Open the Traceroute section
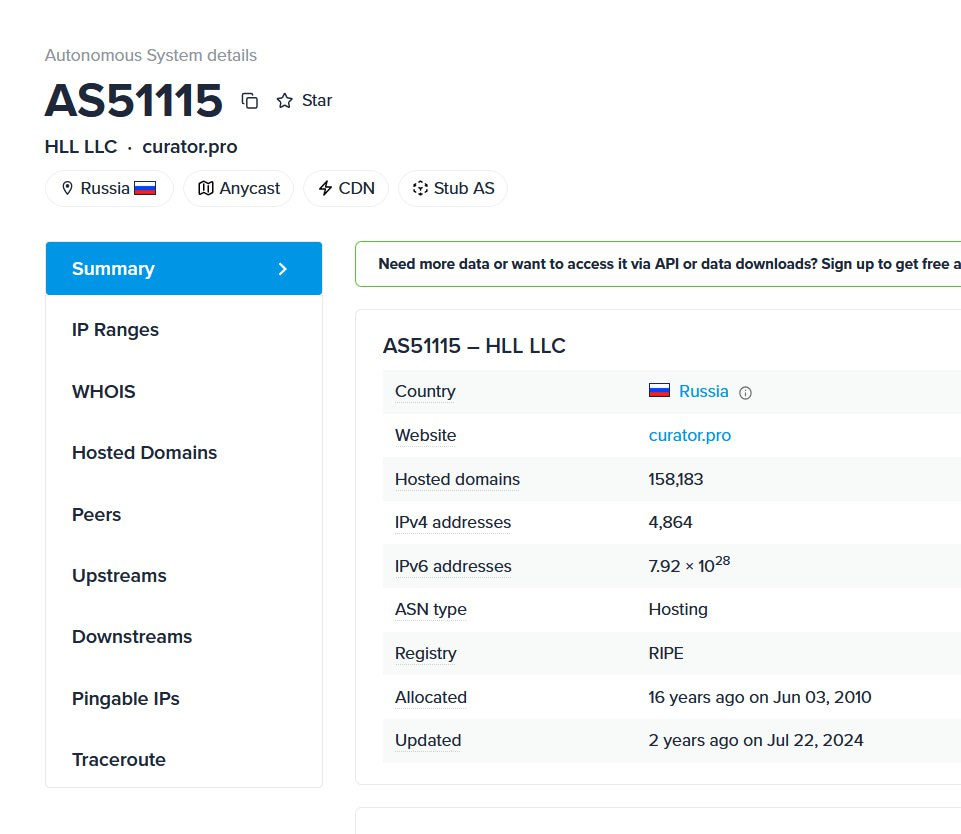The image size is (961, 834). [119, 760]
